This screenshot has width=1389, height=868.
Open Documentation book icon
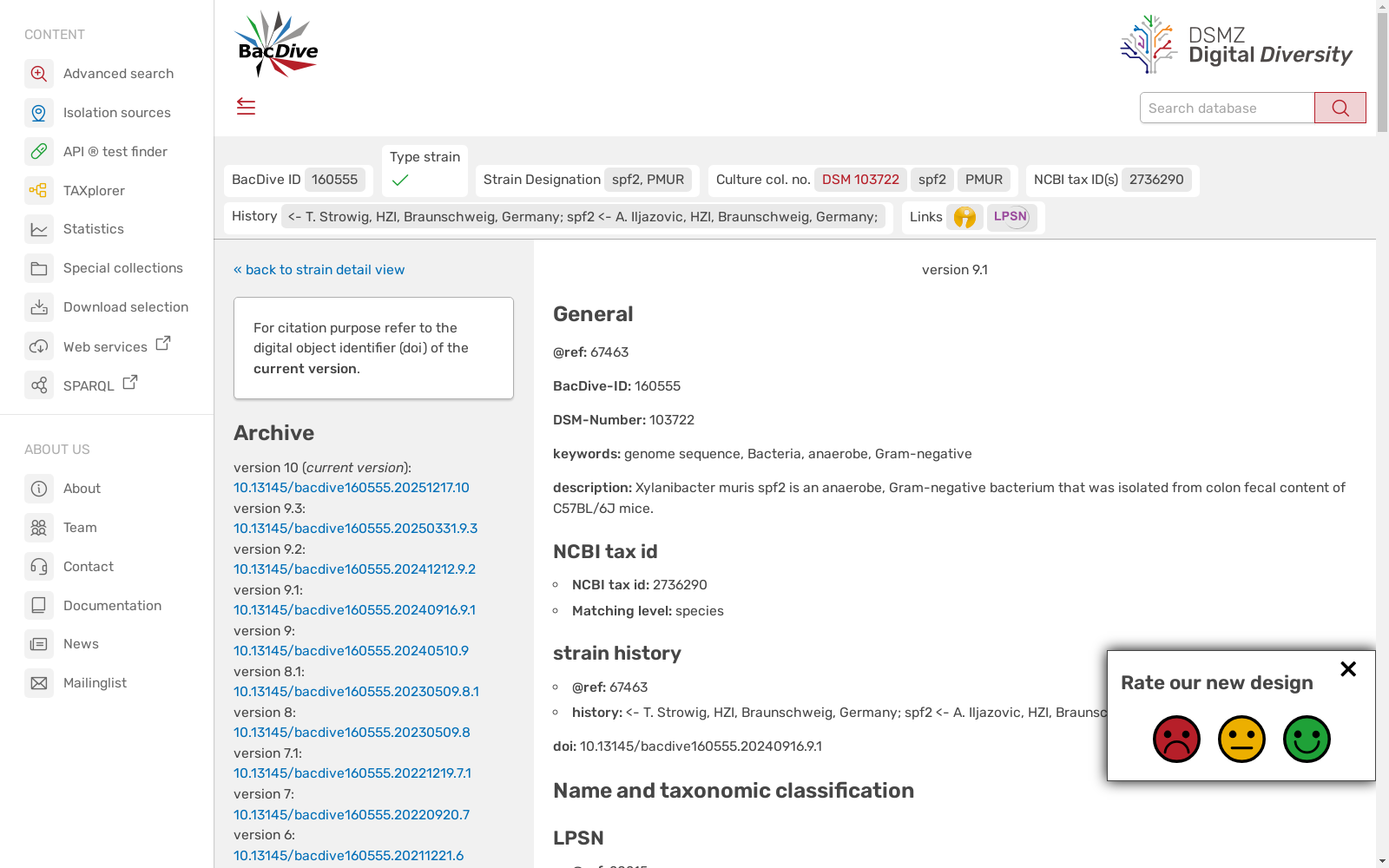[x=39, y=605]
